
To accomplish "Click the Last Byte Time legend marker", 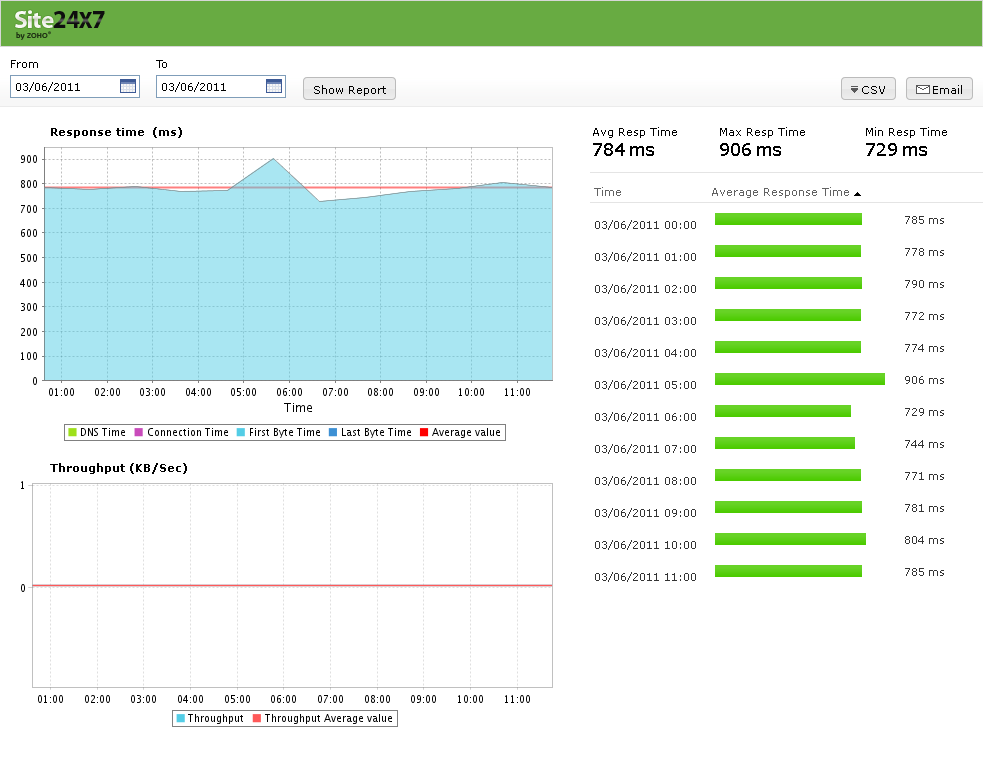I will click(x=332, y=433).
